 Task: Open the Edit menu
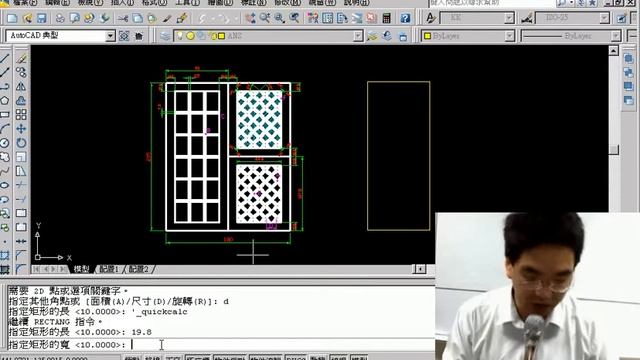pyautogui.click(x=58, y=2)
